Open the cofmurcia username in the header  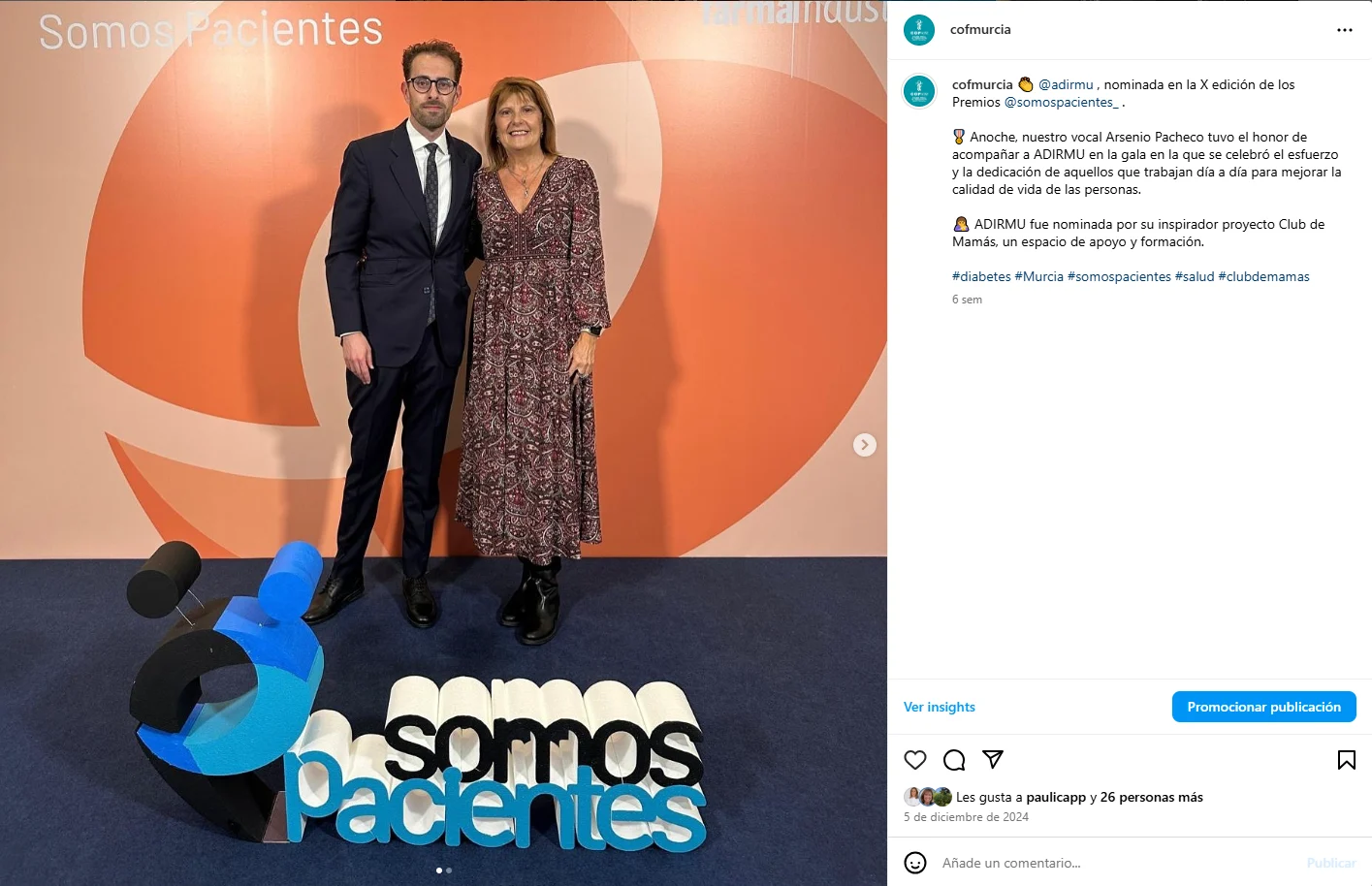coord(980,30)
